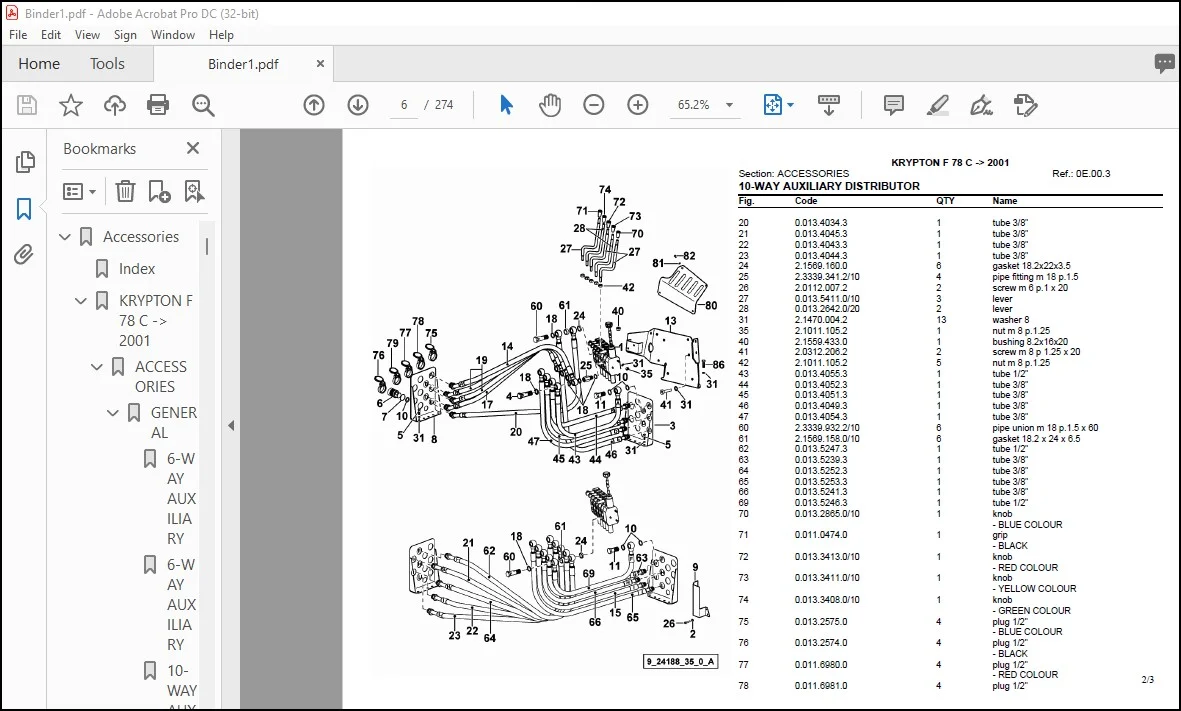Click the Stamp tool icon
This screenshot has width=1181, height=711.
pos(1026,105)
